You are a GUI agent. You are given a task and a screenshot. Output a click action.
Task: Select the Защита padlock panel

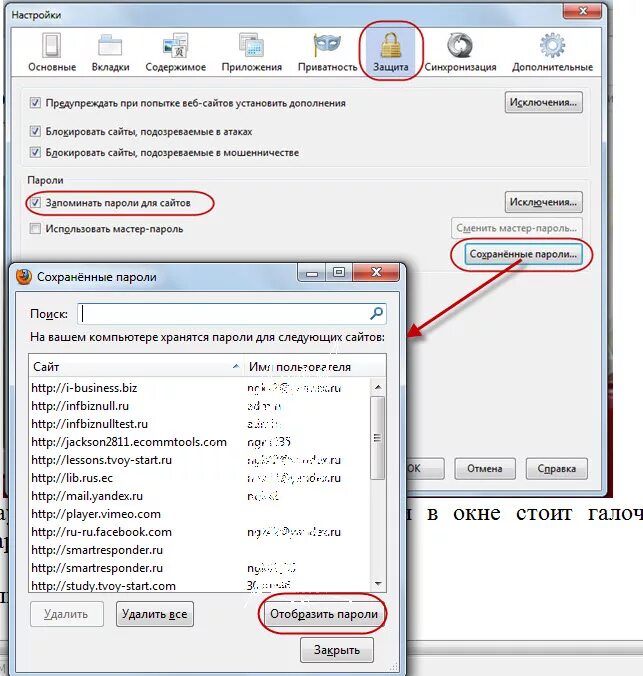(x=391, y=53)
